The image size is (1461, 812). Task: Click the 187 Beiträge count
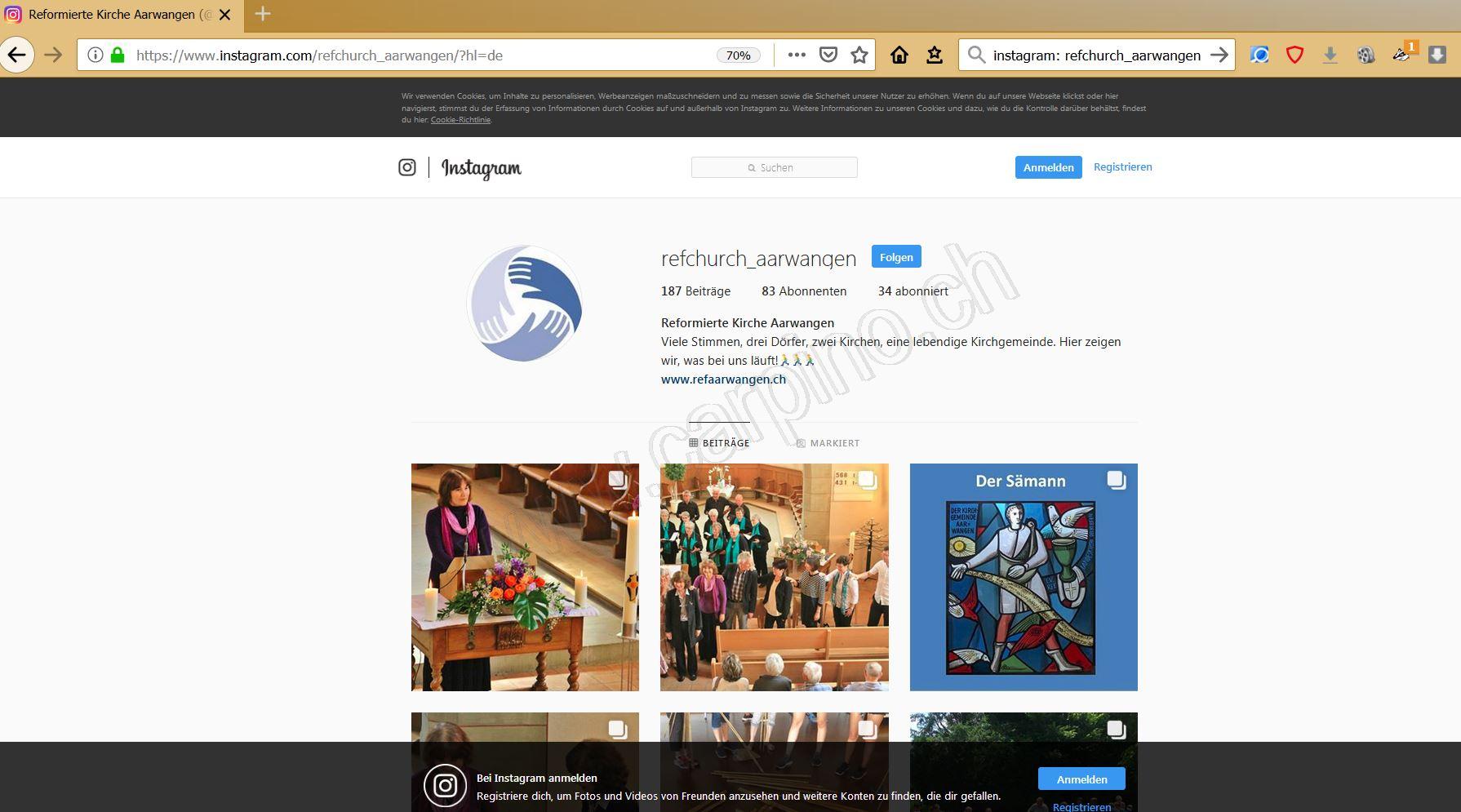(695, 291)
